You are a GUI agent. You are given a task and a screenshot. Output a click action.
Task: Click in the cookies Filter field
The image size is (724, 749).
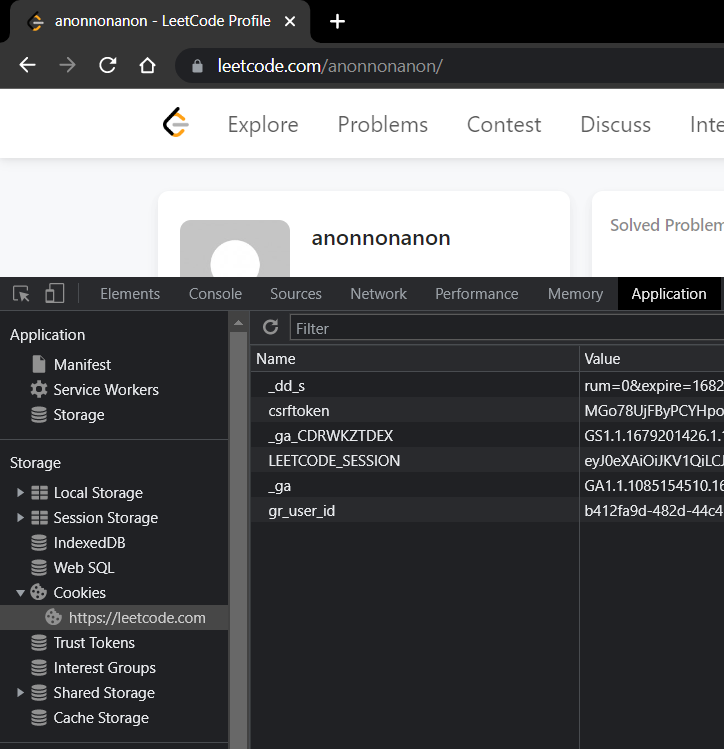click(507, 328)
